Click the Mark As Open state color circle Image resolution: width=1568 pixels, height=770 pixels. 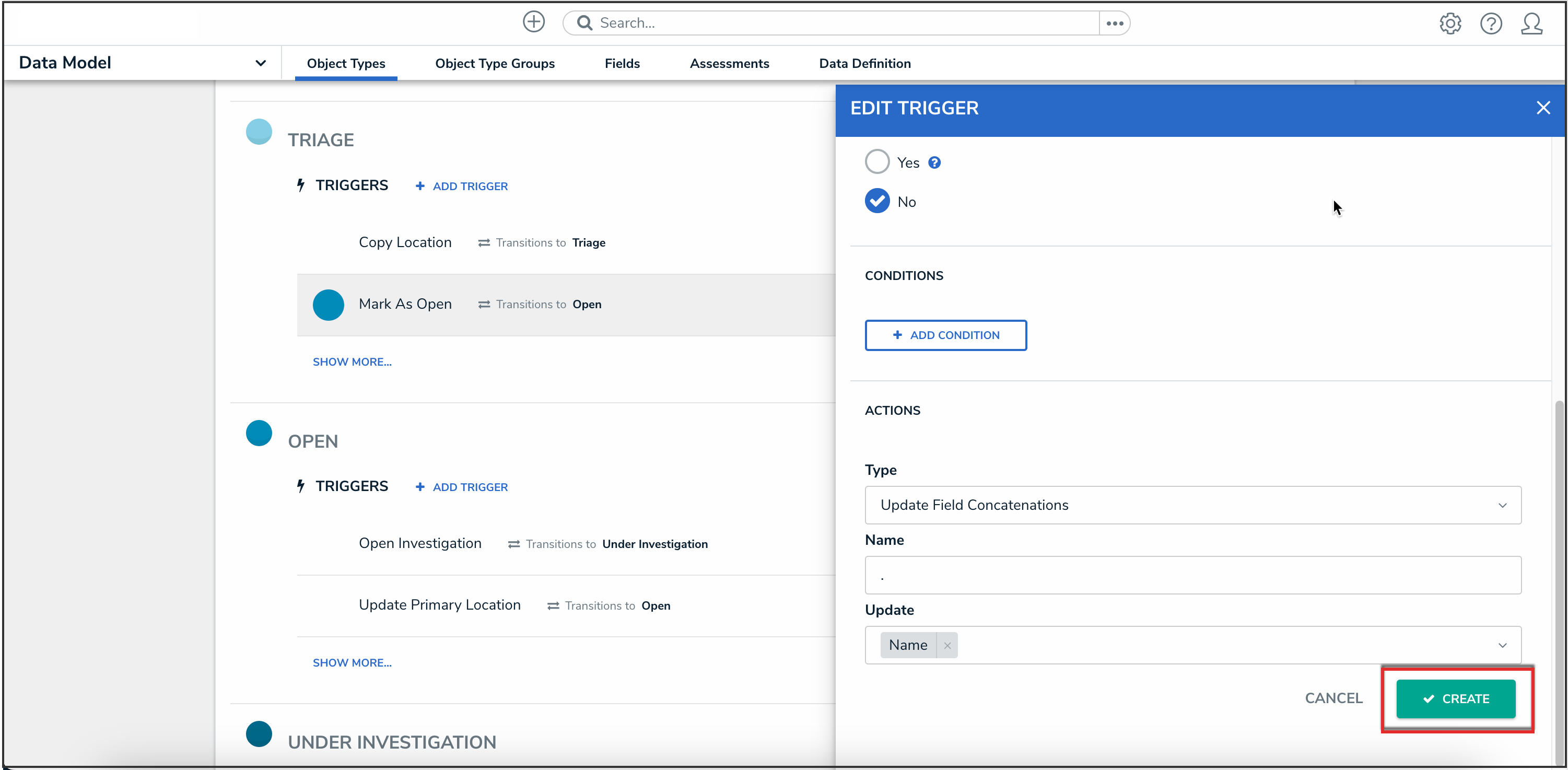(328, 305)
